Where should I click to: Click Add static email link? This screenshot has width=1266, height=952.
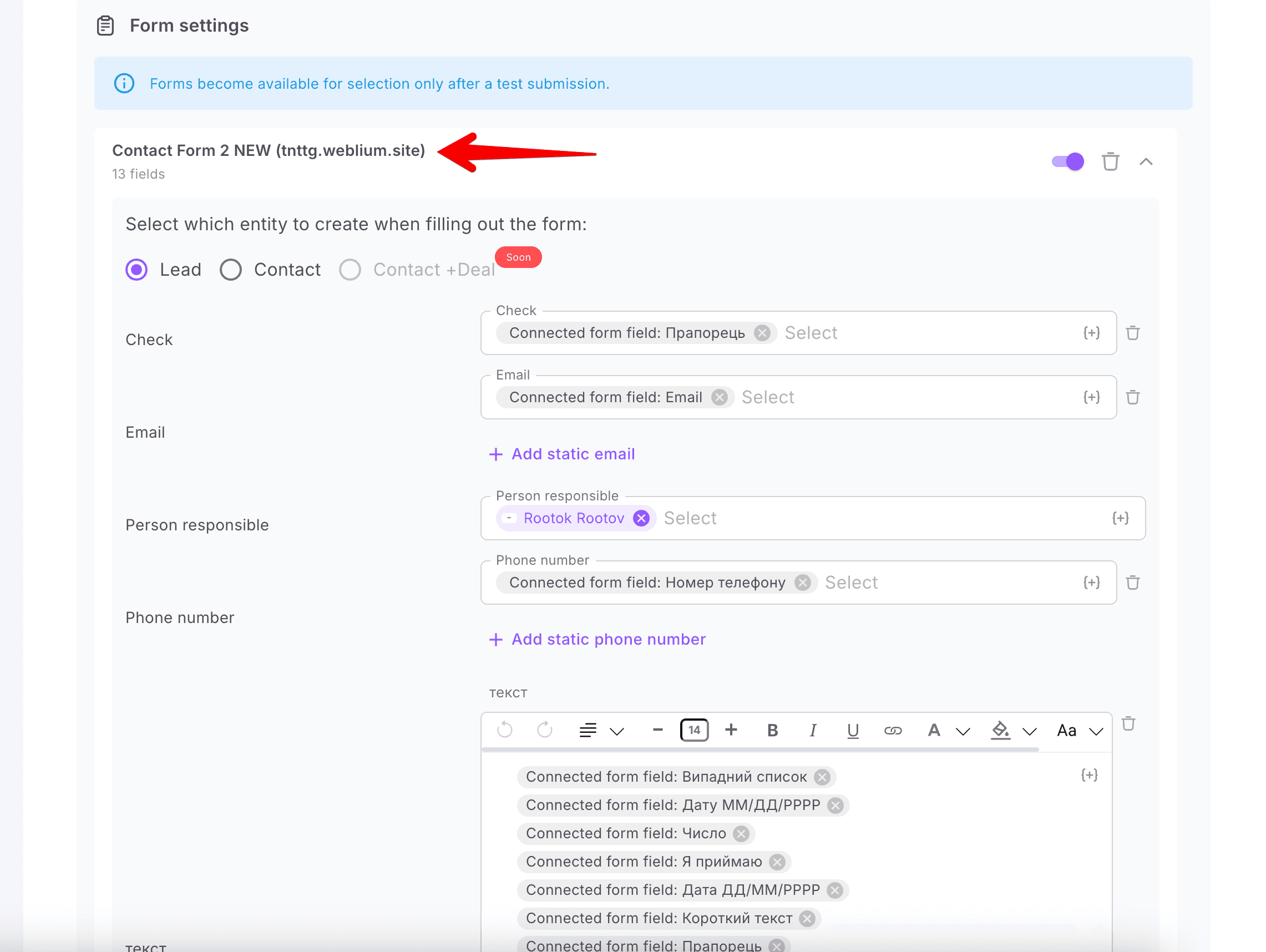[x=562, y=454]
